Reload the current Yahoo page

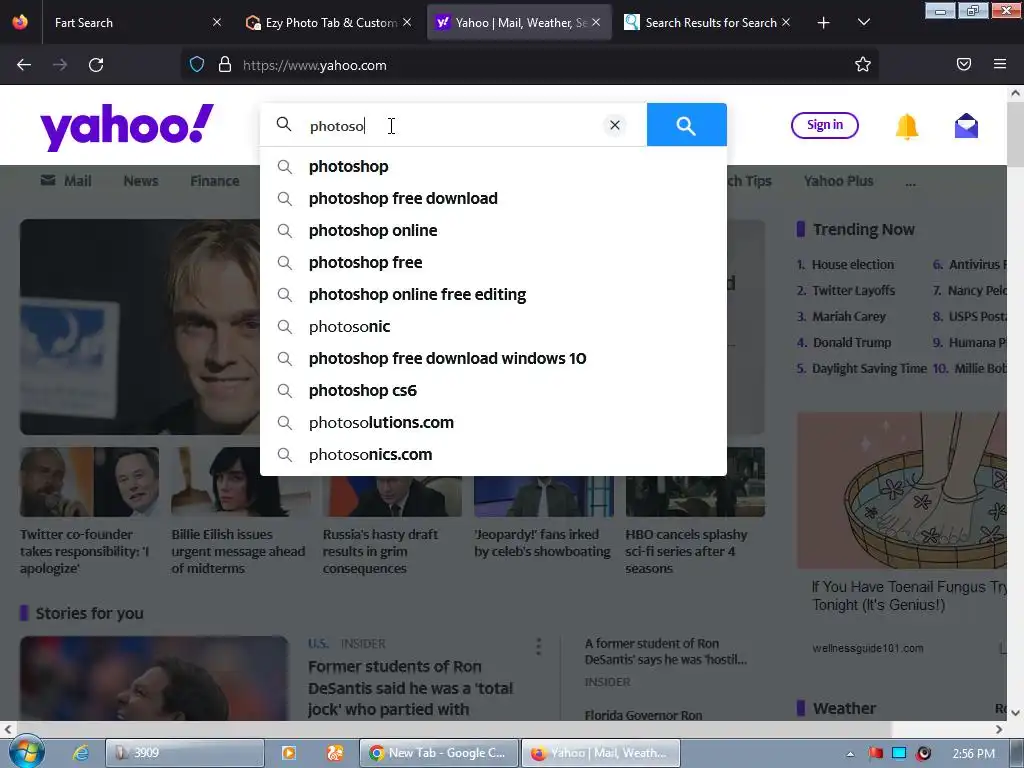[96, 65]
